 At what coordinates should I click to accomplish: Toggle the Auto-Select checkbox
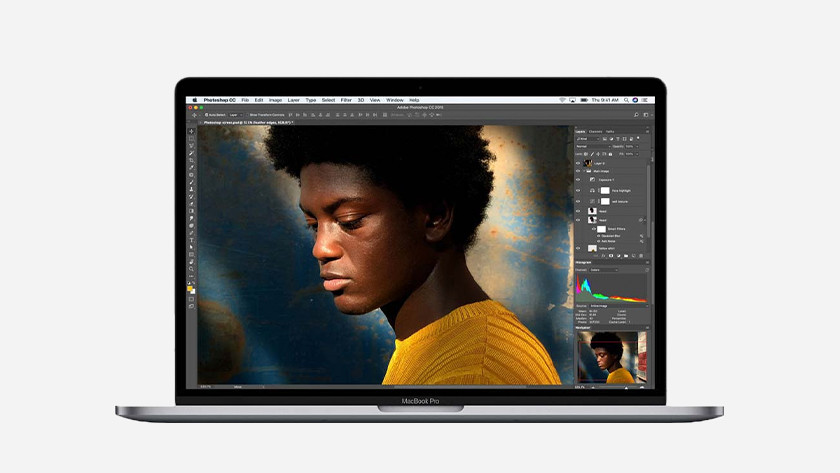206,115
